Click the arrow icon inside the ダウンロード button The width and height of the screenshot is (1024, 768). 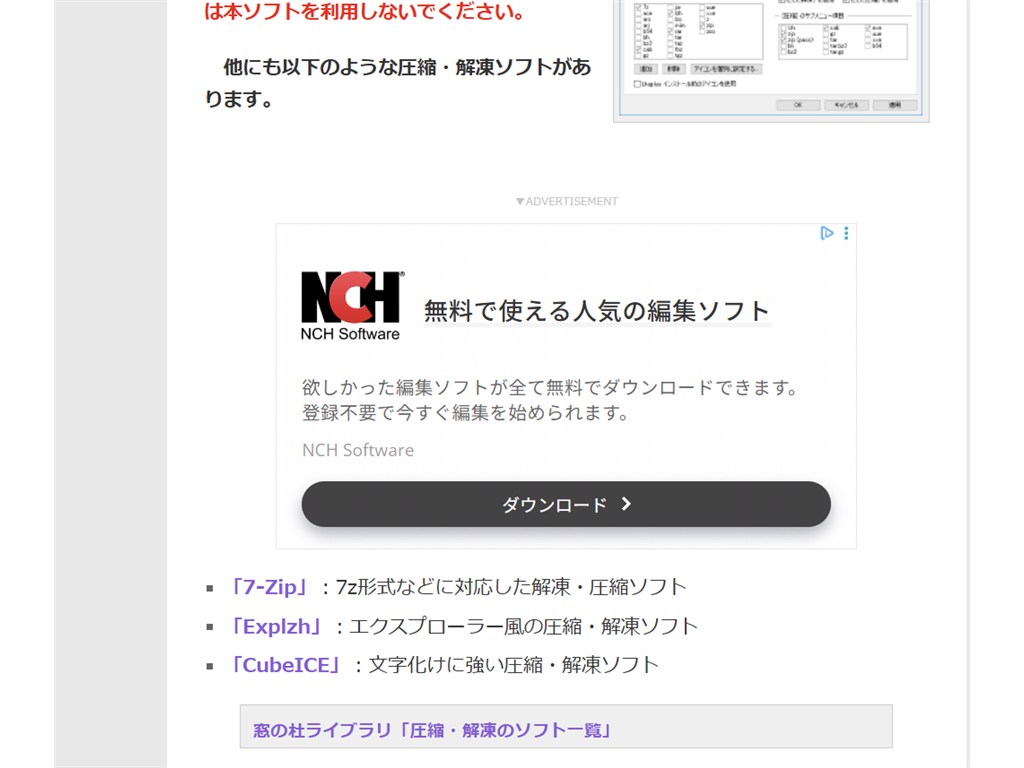point(626,504)
